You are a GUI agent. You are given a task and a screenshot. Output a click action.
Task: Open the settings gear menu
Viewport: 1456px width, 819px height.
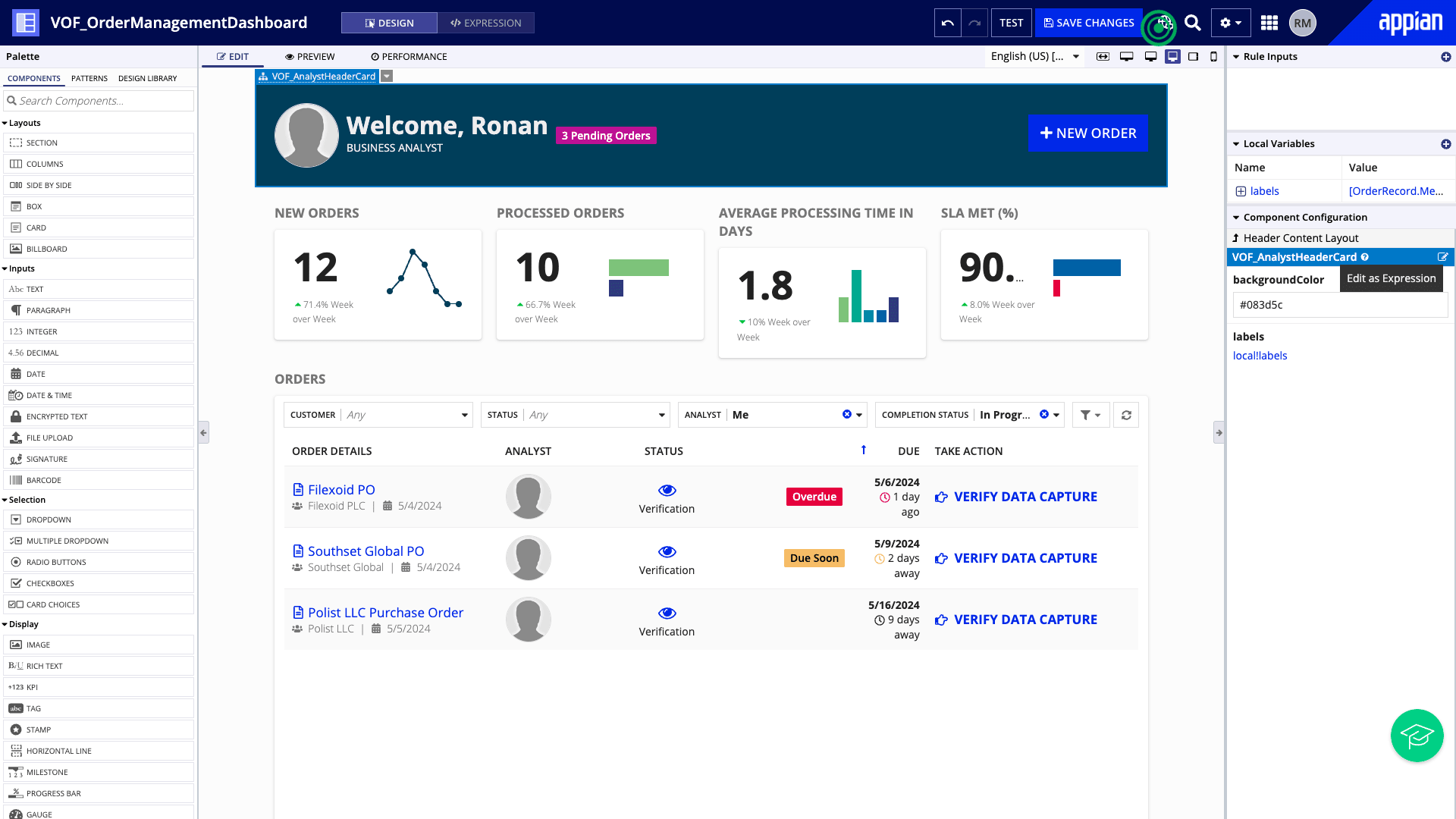(1230, 23)
